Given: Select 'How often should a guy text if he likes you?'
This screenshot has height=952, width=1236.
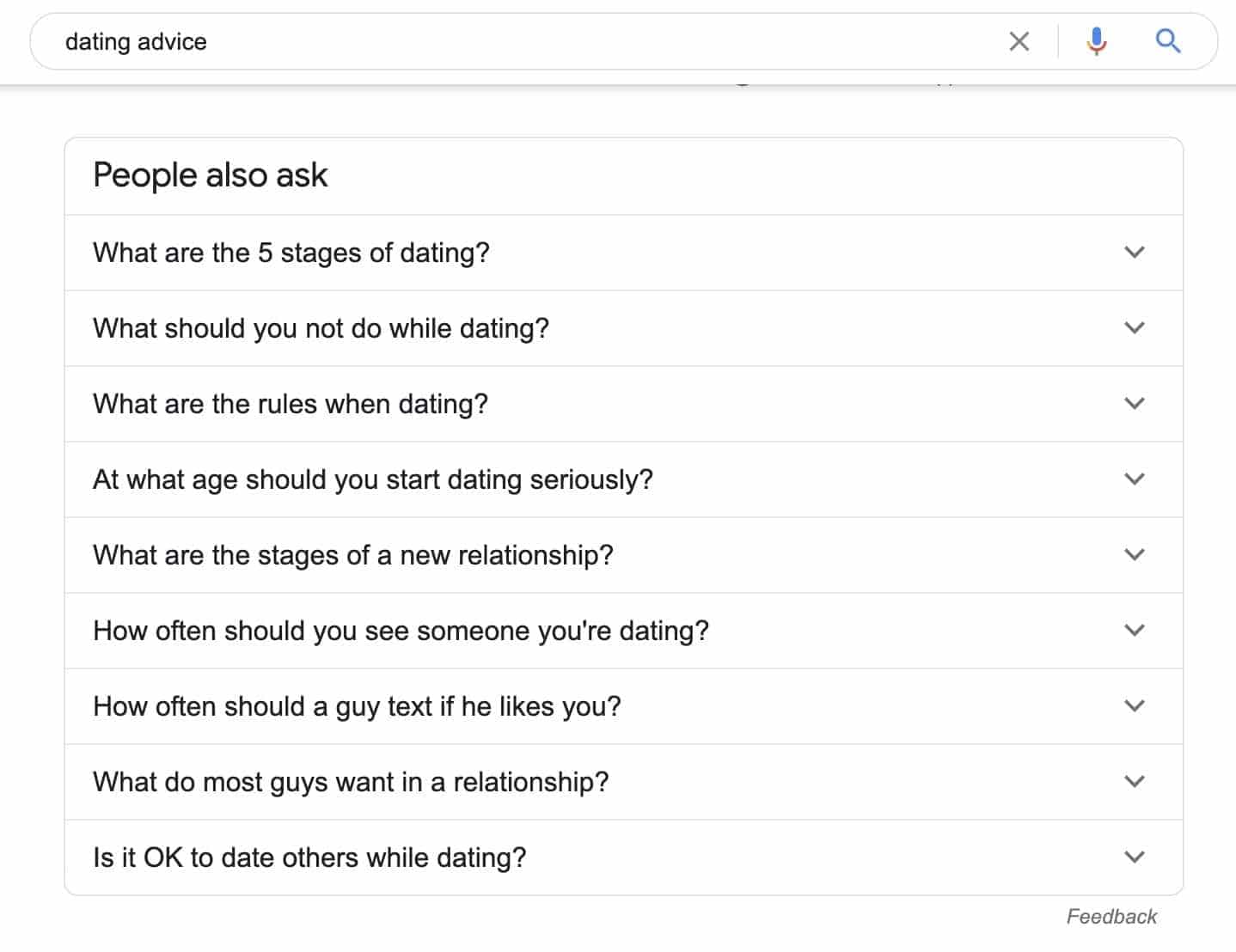Looking at the screenshot, I should coord(357,706).
